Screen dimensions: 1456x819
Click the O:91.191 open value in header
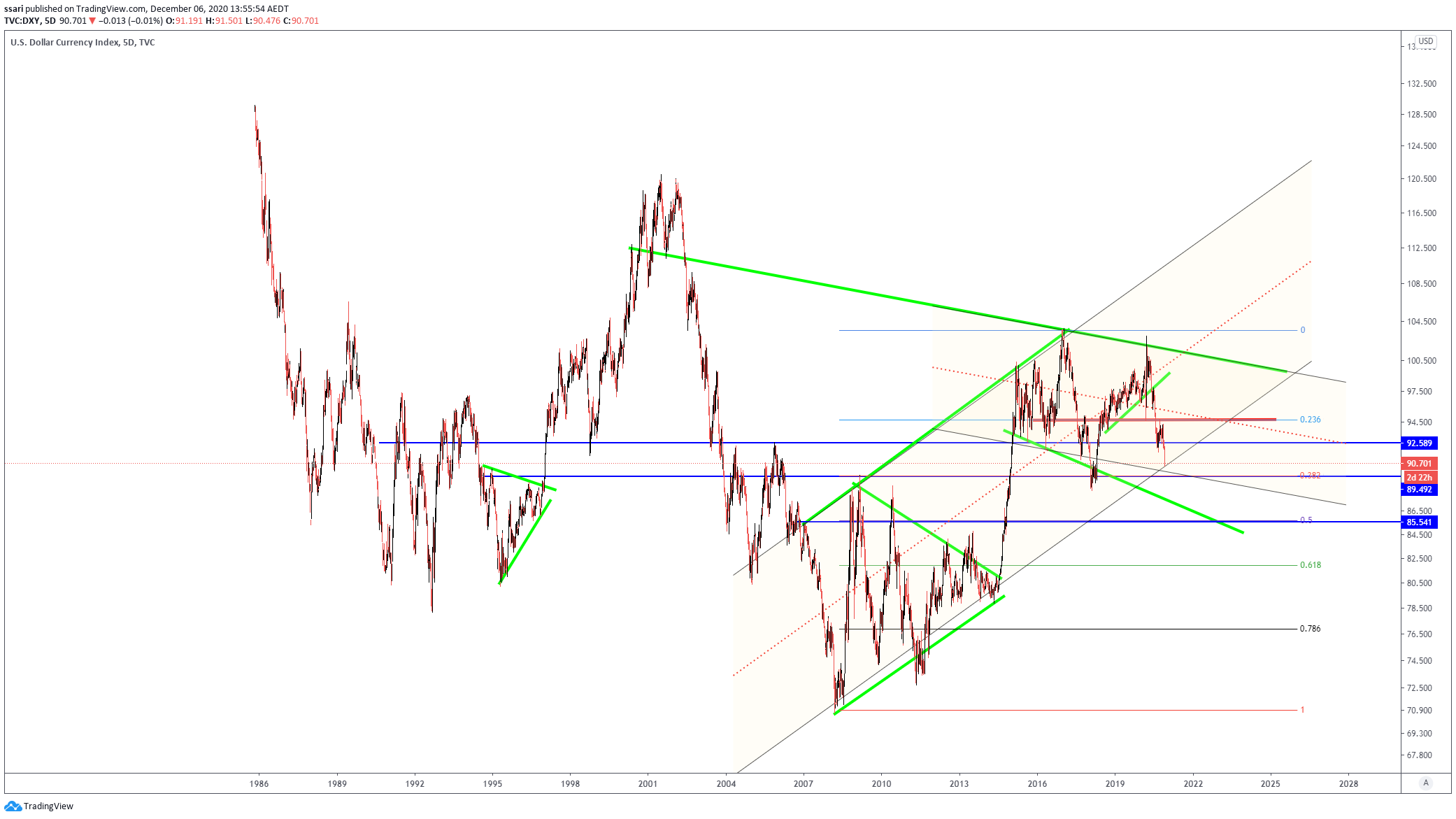(184, 21)
